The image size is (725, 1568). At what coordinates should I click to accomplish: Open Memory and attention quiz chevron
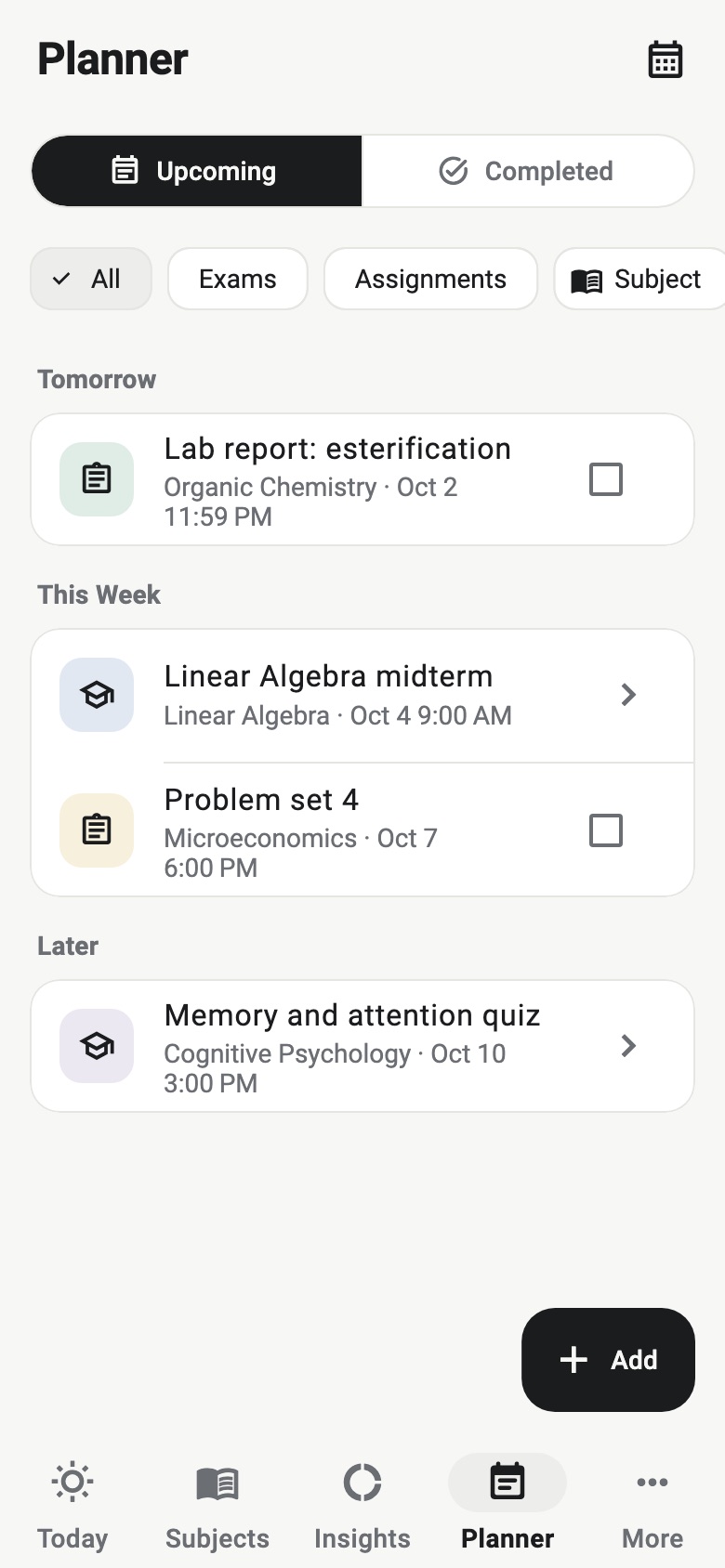628,1046
